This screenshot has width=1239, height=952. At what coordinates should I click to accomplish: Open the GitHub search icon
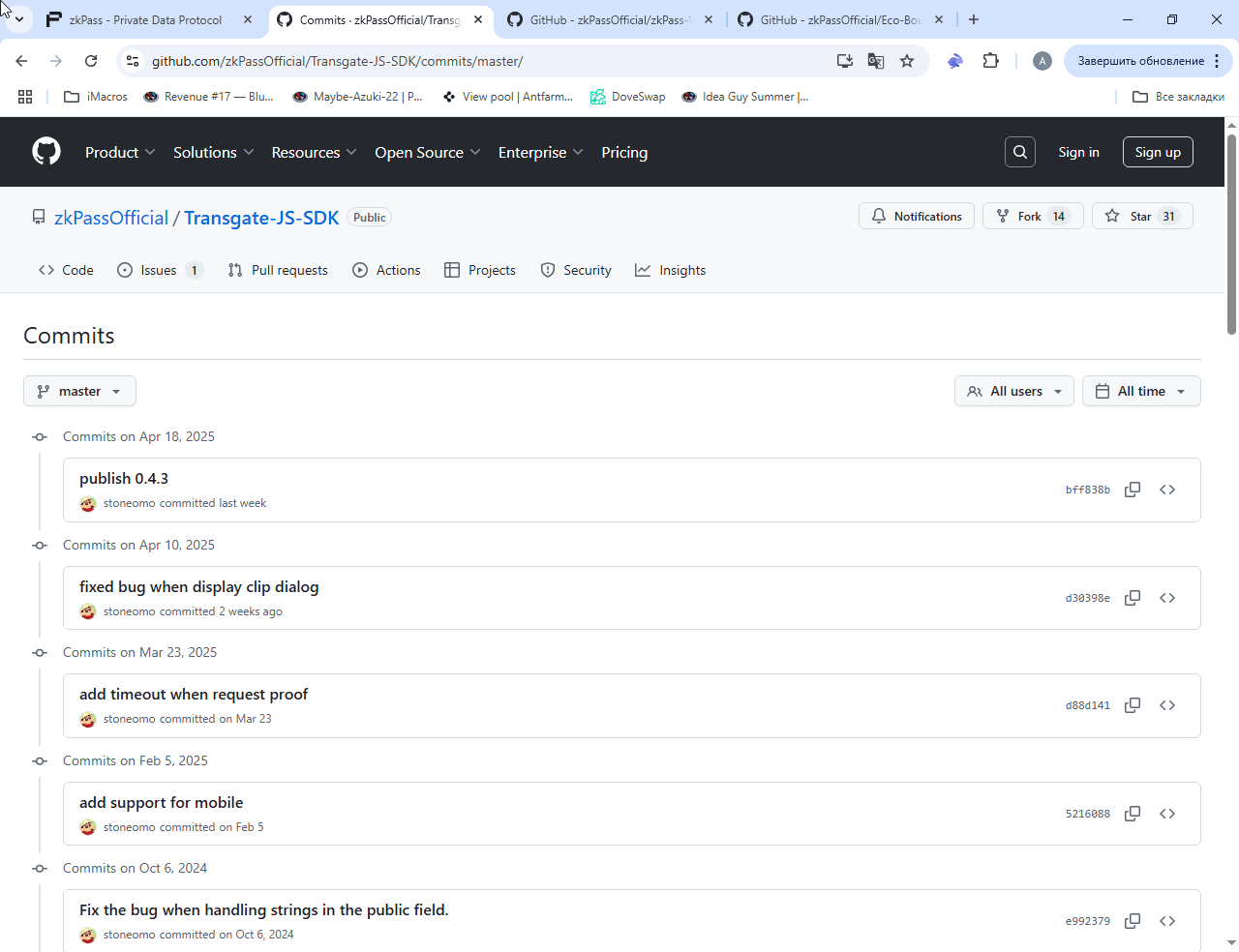click(x=1020, y=152)
